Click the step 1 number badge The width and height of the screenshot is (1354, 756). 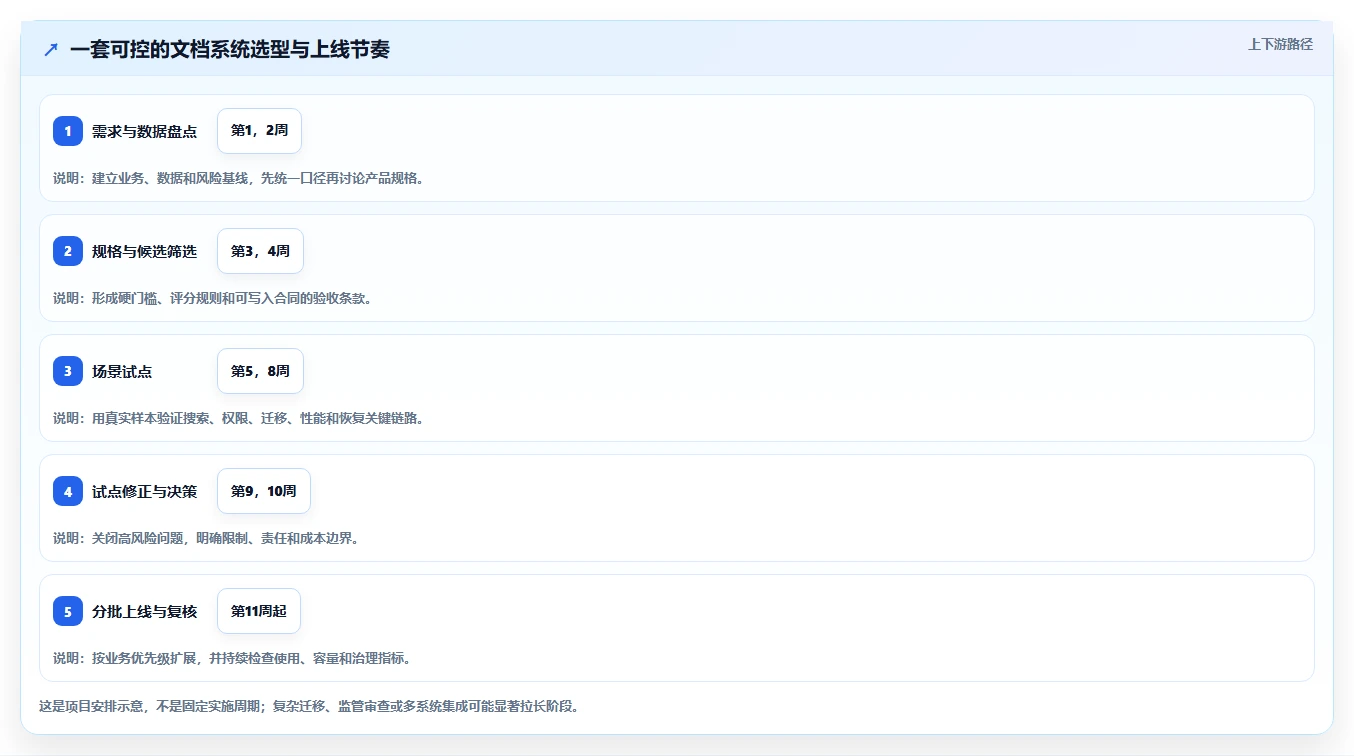click(x=68, y=131)
